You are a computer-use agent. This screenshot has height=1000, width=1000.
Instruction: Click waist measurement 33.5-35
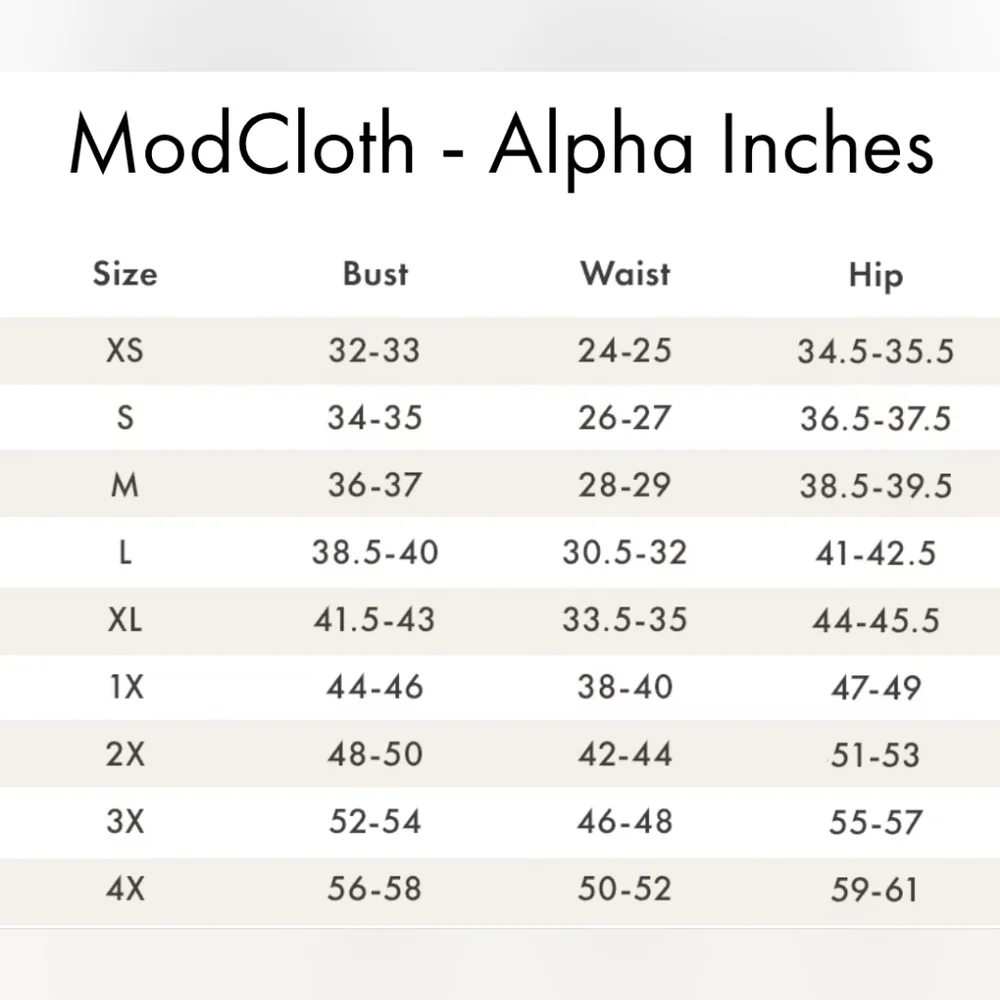pos(624,619)
